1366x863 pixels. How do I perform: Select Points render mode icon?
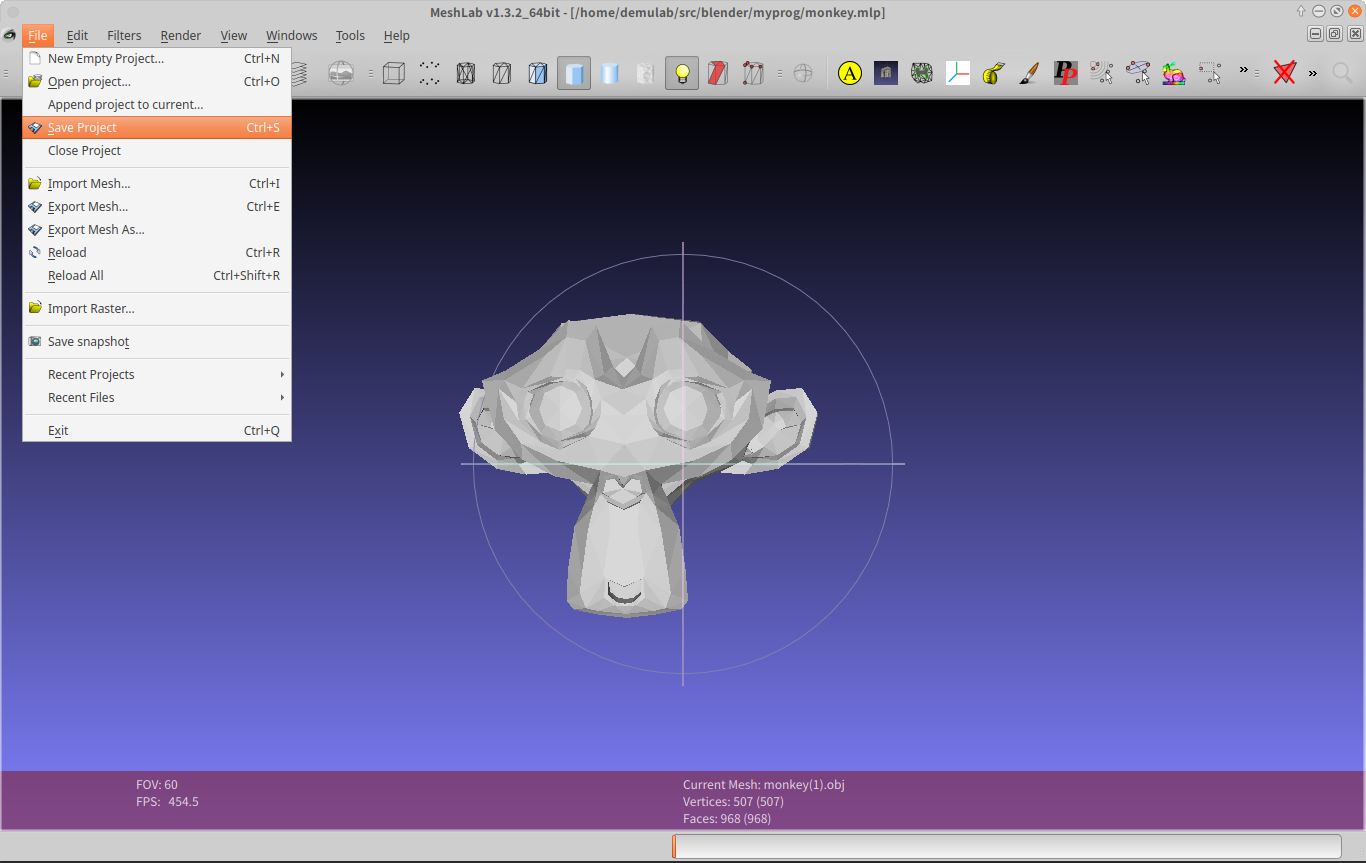tap(430, 73)
